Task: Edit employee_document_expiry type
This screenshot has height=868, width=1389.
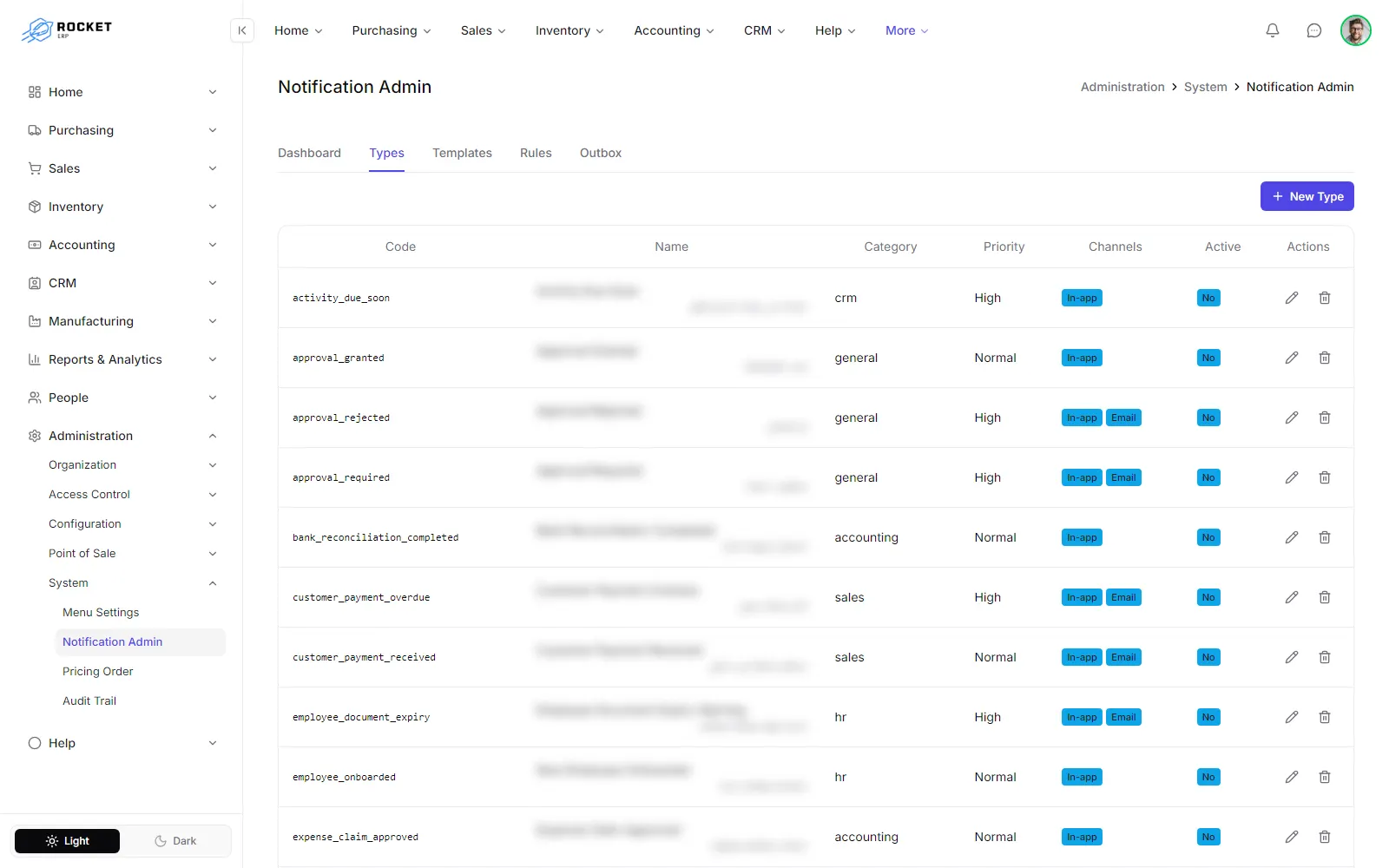Action: 1292,717
